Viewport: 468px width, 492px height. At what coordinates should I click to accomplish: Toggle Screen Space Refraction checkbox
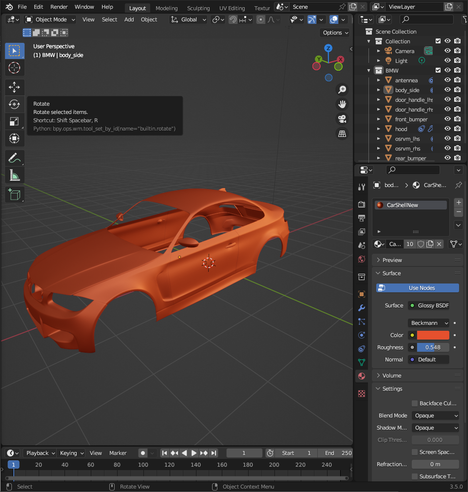(x=415, y=452)
